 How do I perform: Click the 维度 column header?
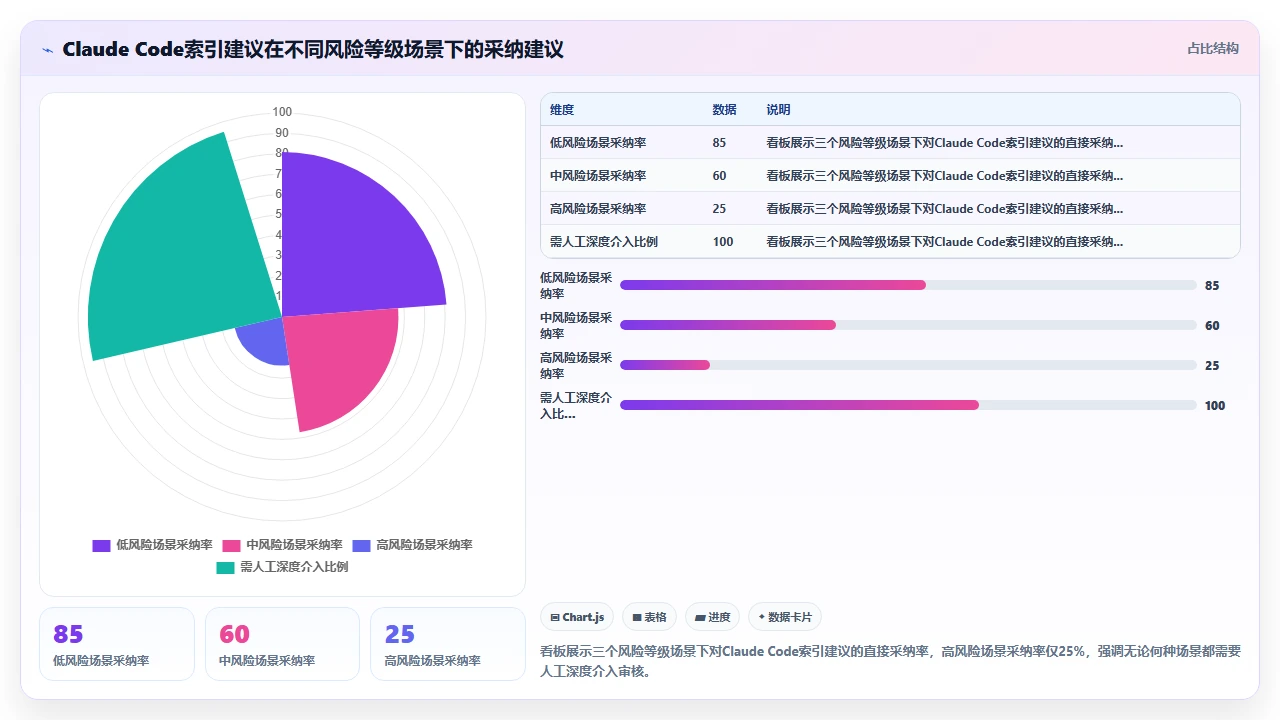[562, 109]
